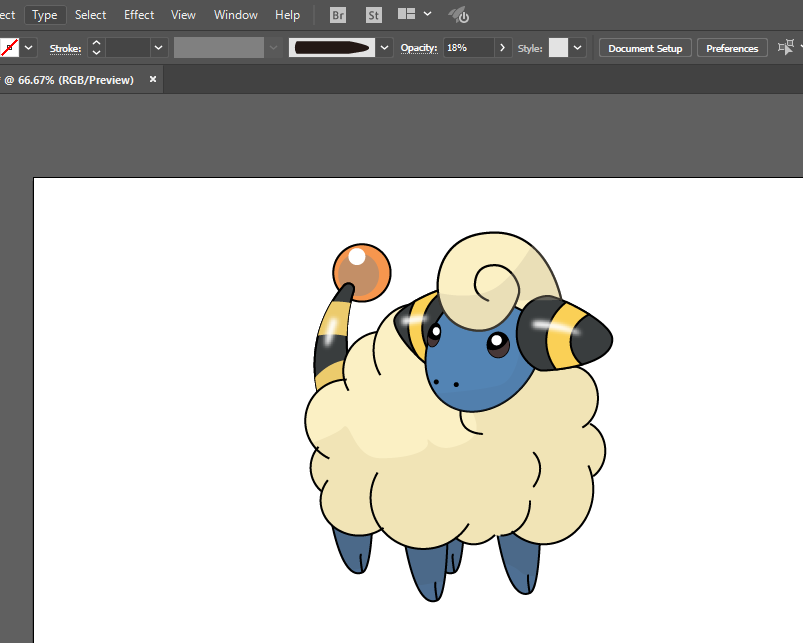
Task: Click the opacity field showing 18%
Action: [x=468, y=48]
